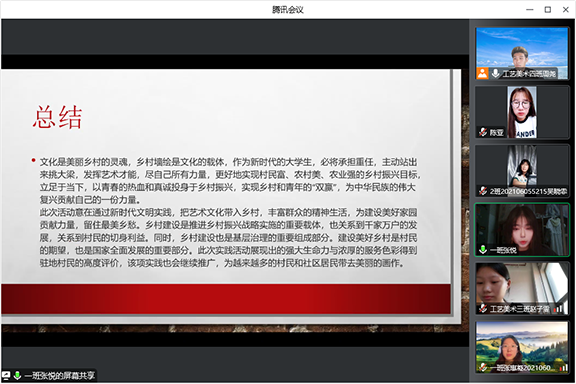This screenshot has height=384, width=576.
Task: Click the 一班张悦的屏幕共享 label
Action: [x=60, y=376]
